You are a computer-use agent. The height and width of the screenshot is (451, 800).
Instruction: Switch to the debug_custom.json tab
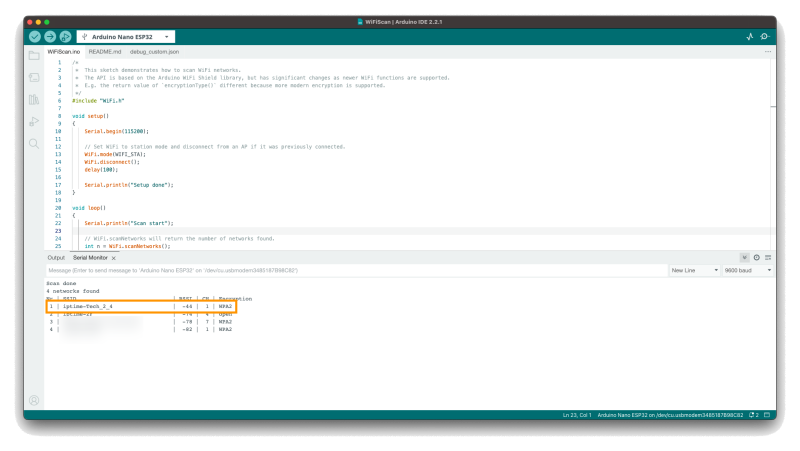pos(154,52)
